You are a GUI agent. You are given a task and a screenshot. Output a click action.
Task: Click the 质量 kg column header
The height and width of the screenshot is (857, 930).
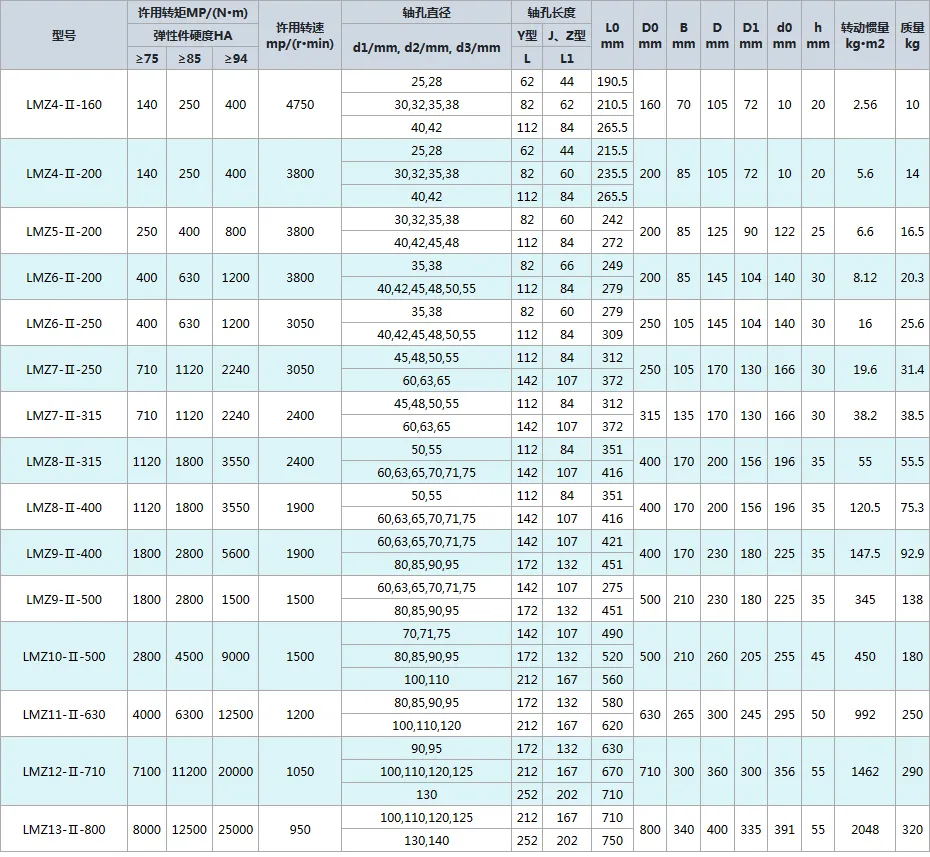click(x=911, y=35)
